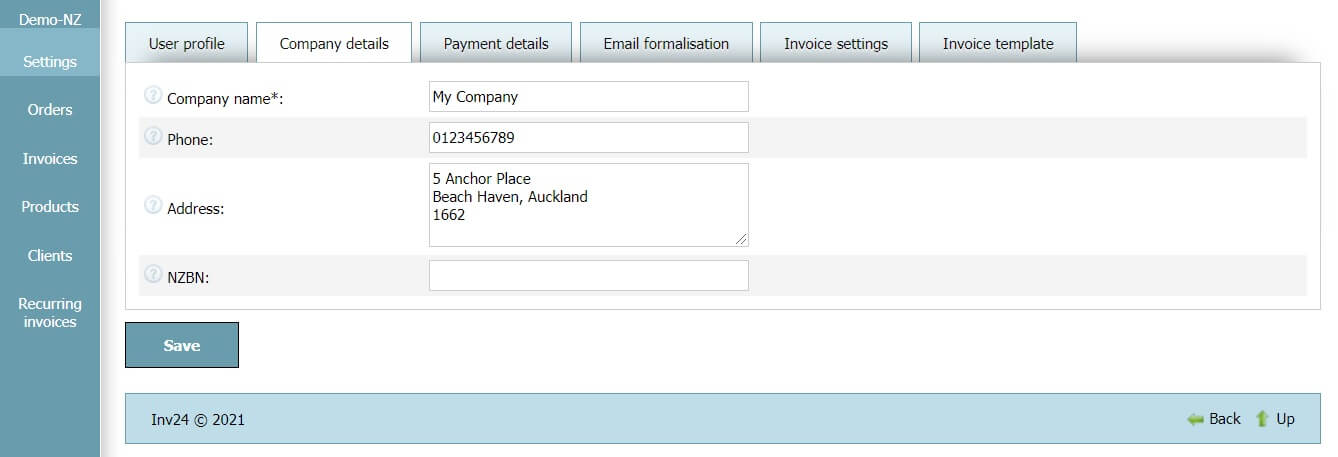The height and width of the screenshot is (457, 1338).
Task: Click help icon beside Address label
Action: tap(153, 205)
